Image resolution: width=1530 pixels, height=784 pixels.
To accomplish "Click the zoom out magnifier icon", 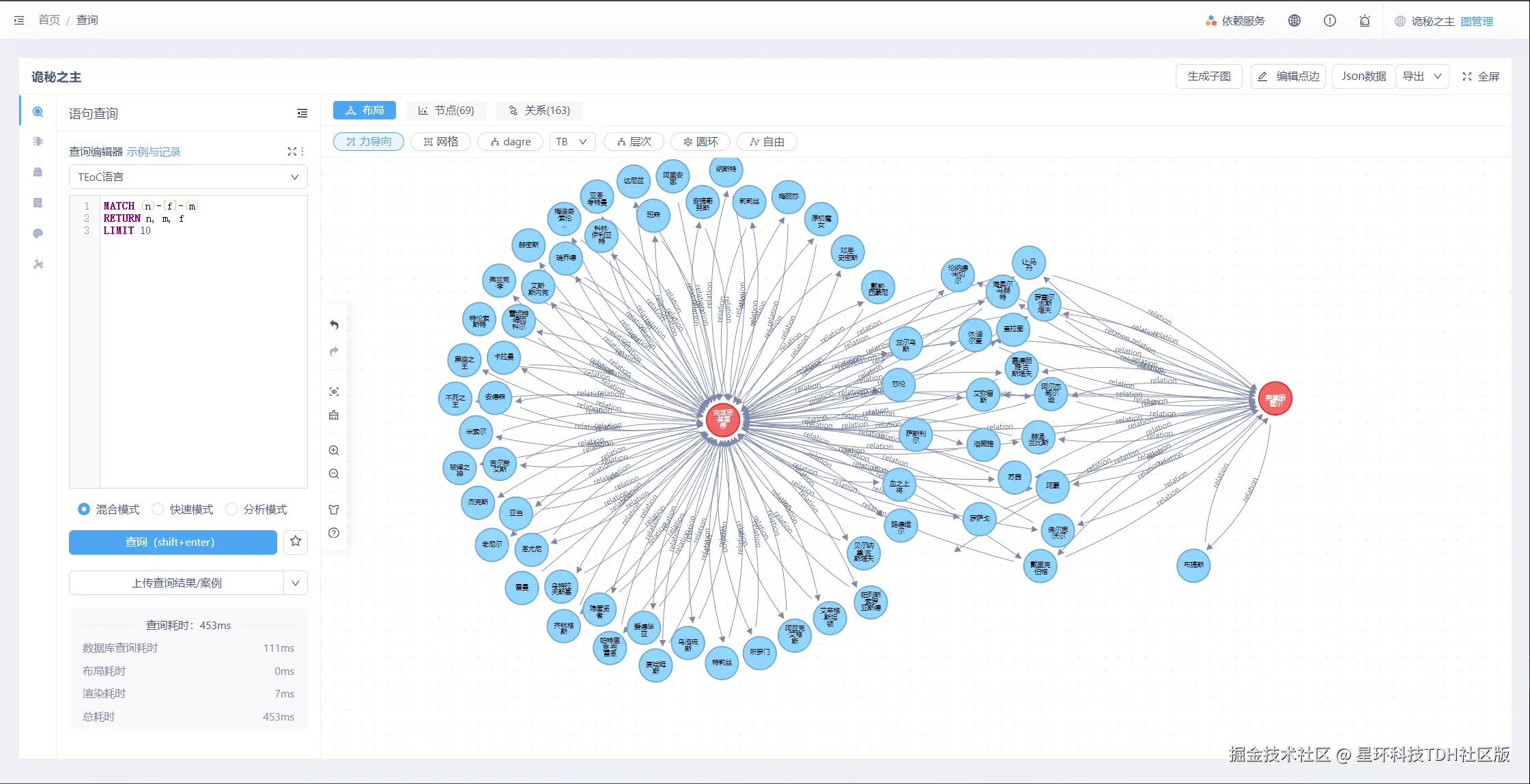I will pos(334,474).
